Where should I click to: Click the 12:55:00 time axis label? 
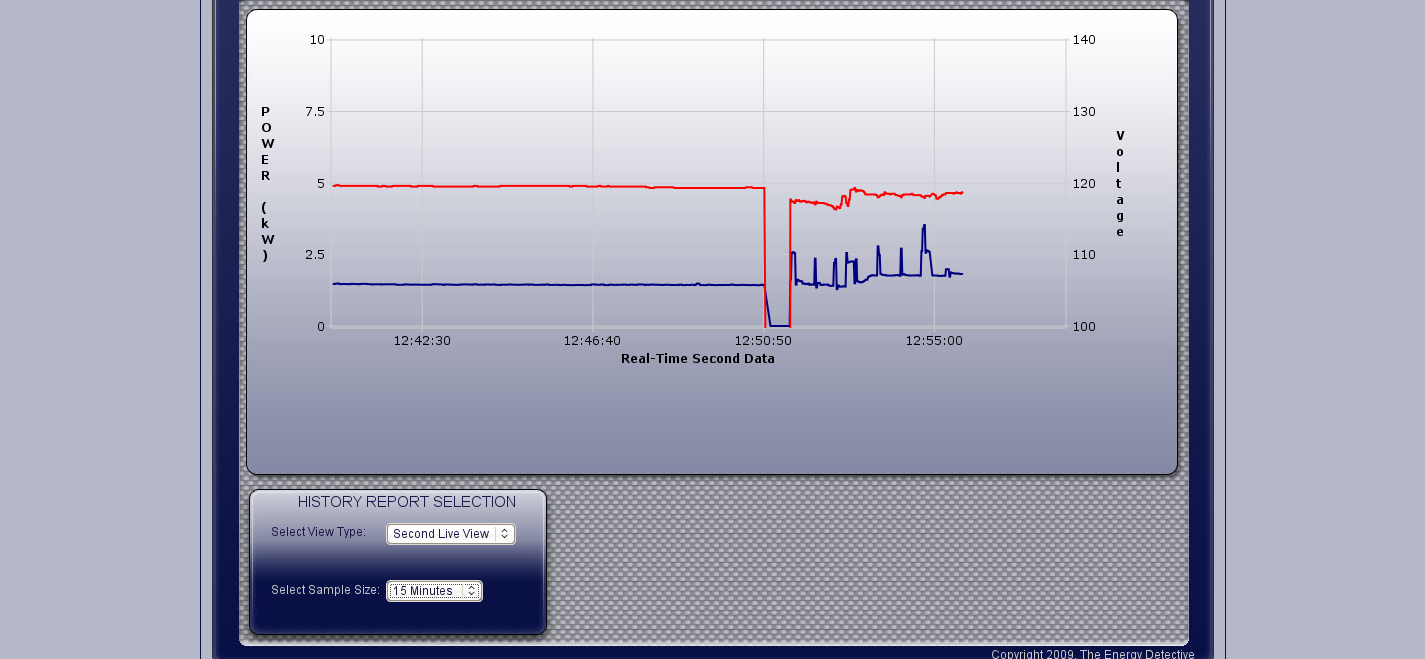click(x=934, y=341)
